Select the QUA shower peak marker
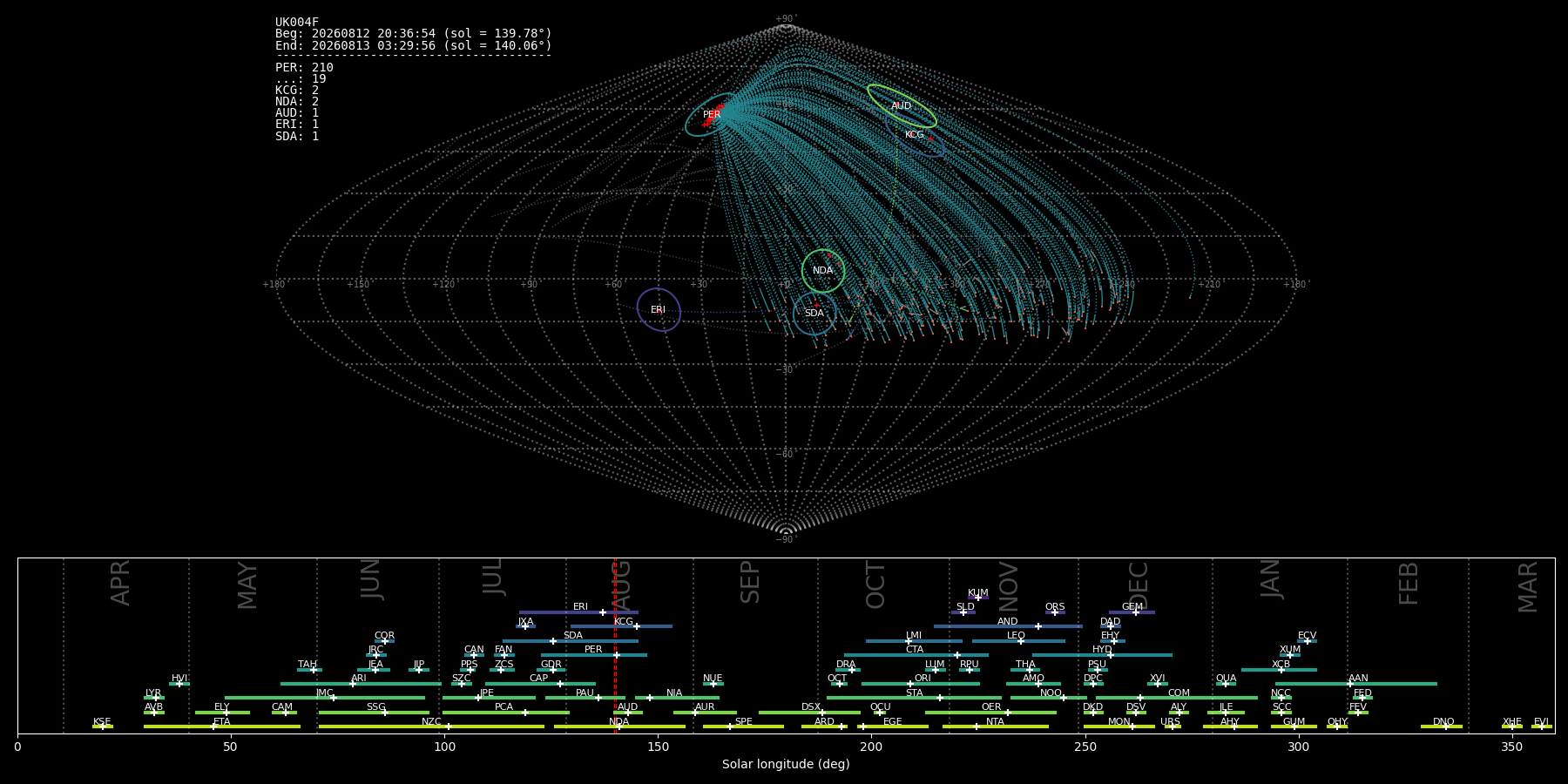This screenshot has height=784, width=1568. click(1226, 684)
